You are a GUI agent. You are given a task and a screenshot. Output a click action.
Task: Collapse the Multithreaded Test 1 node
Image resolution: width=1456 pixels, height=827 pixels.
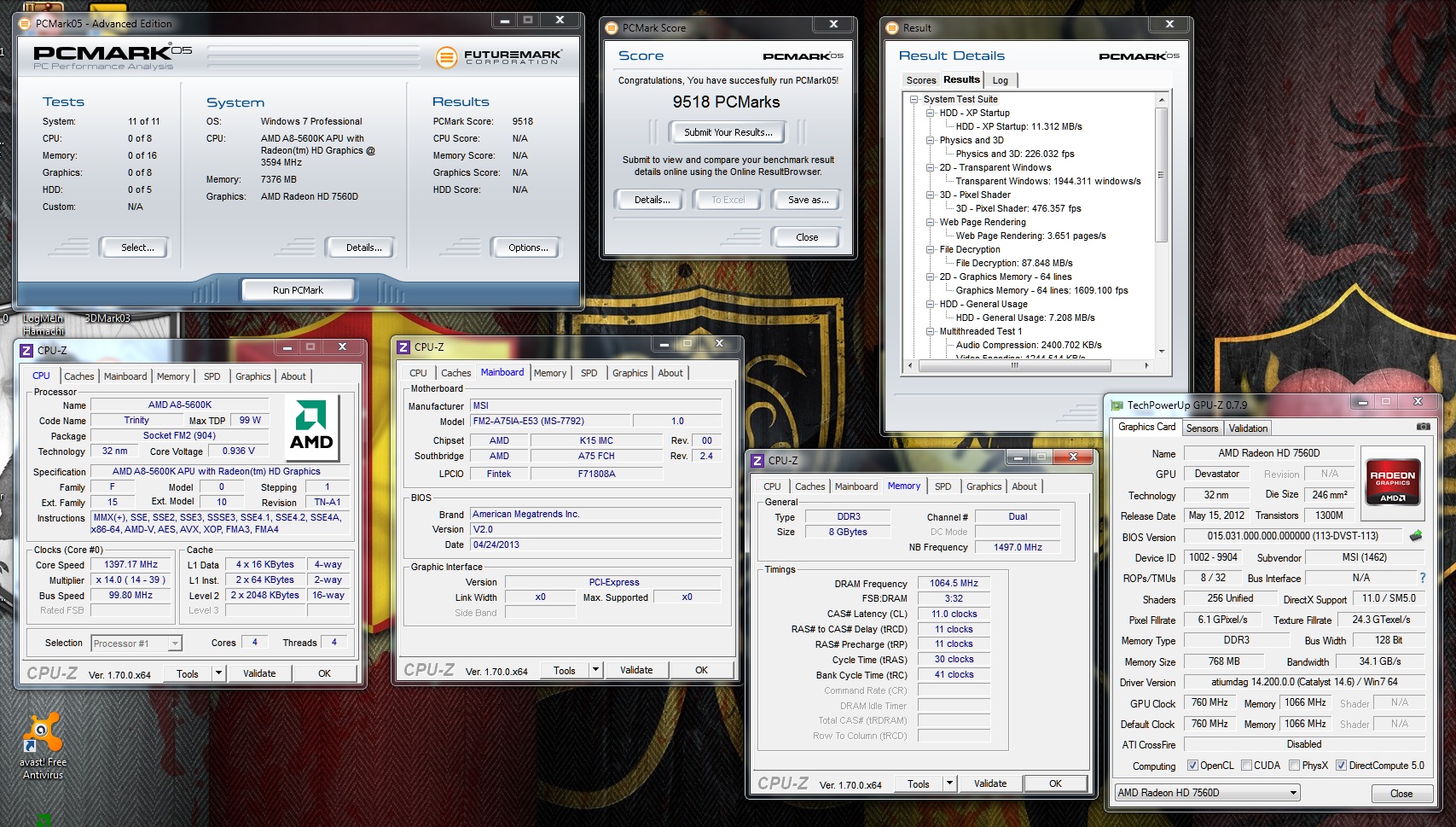click(x=931, y=331)
